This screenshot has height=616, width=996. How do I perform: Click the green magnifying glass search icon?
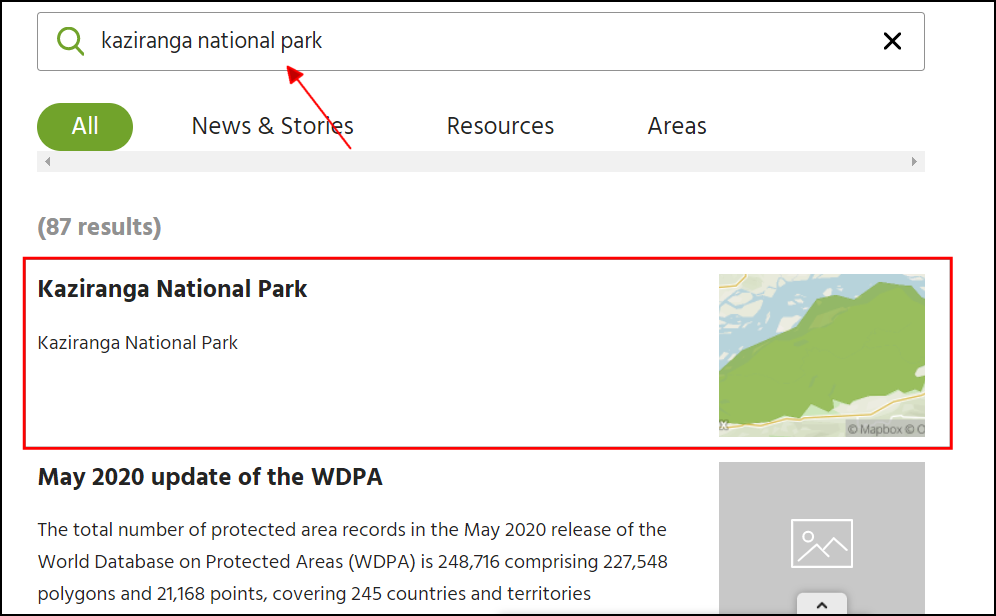(x=70, y=41)
